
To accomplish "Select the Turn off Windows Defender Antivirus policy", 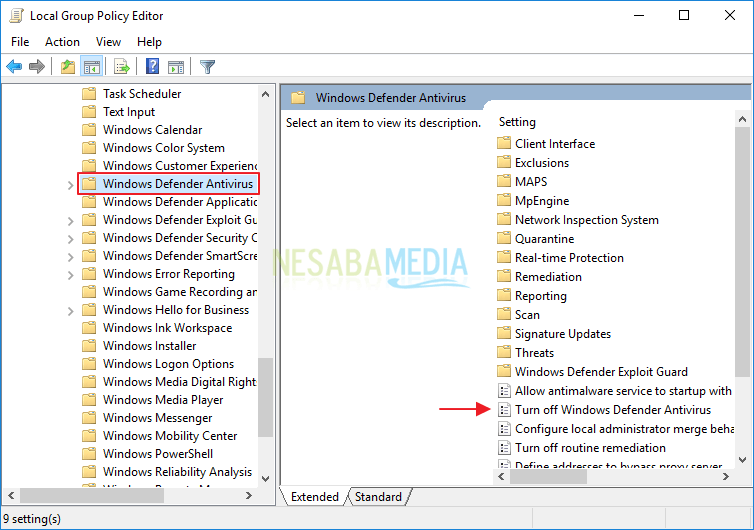I will coord(612,409).
